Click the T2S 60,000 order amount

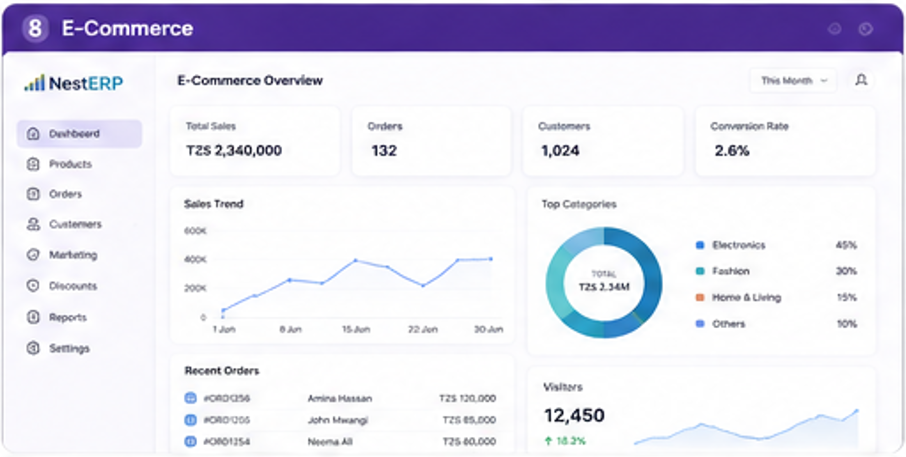tap(470, 442)
